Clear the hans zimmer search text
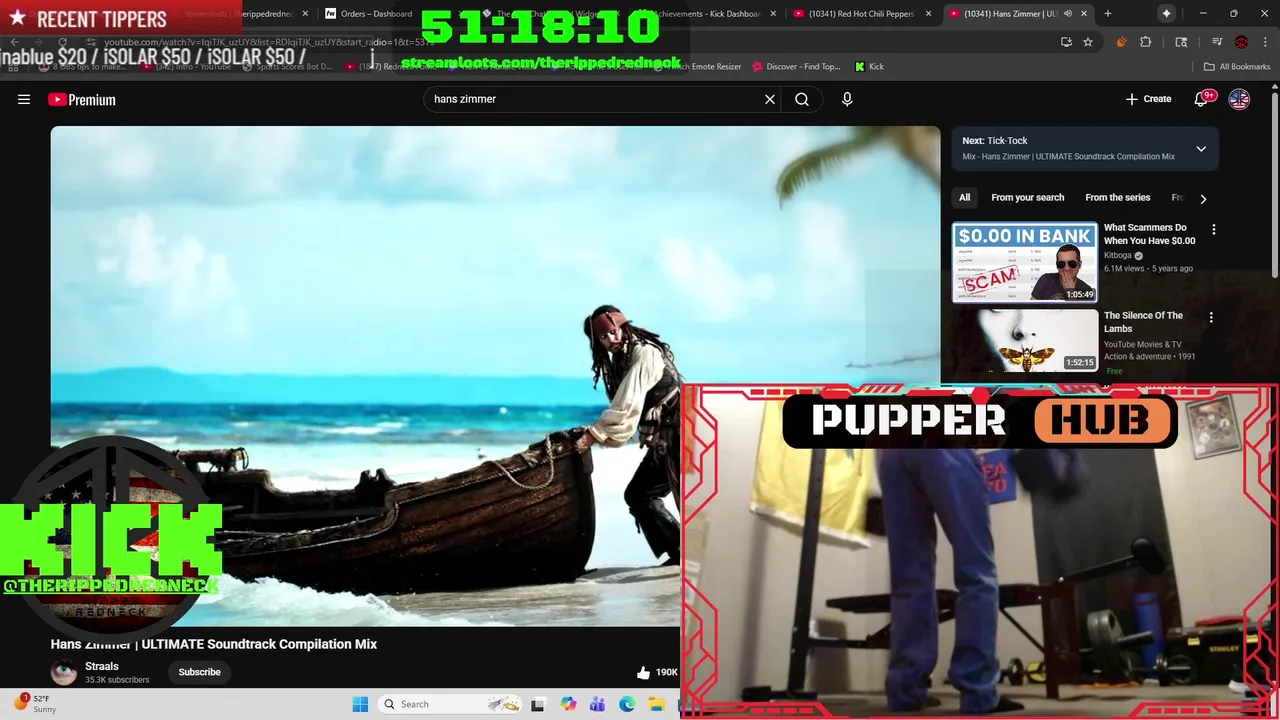This screenshot has width=1280, height=720. (770, 99)
